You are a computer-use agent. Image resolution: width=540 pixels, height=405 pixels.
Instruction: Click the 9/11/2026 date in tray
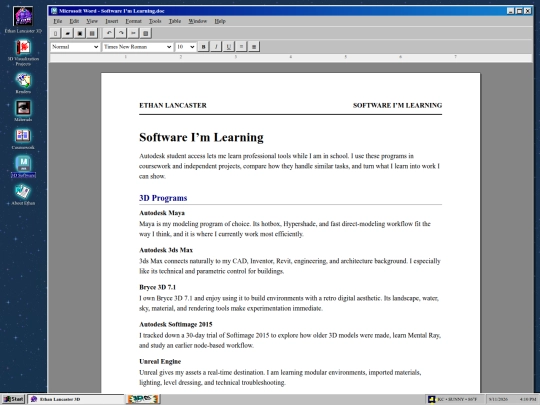click(x=498, y=399)
